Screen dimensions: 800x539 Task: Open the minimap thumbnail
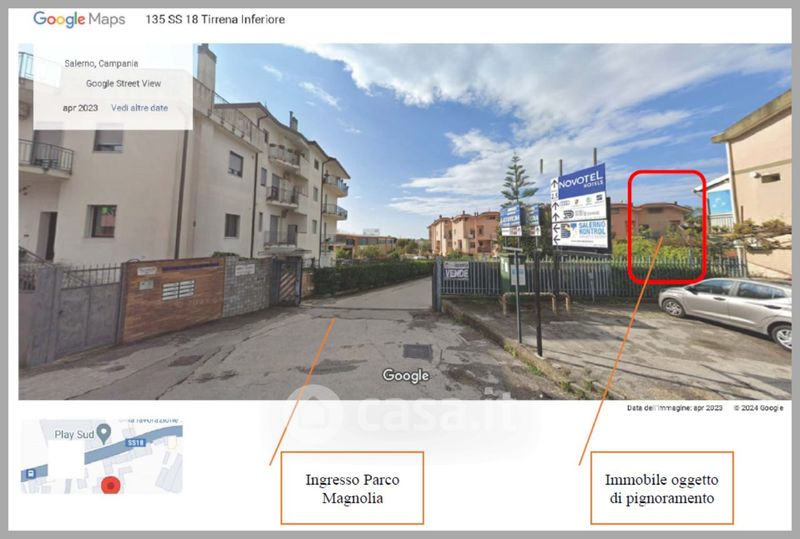(x=102, y=457)
